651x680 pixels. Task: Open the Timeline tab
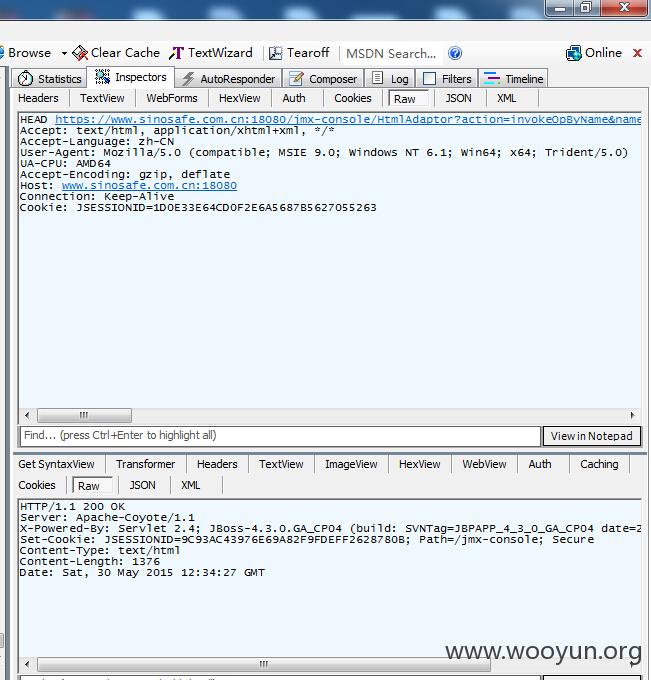tap(513, 78)
